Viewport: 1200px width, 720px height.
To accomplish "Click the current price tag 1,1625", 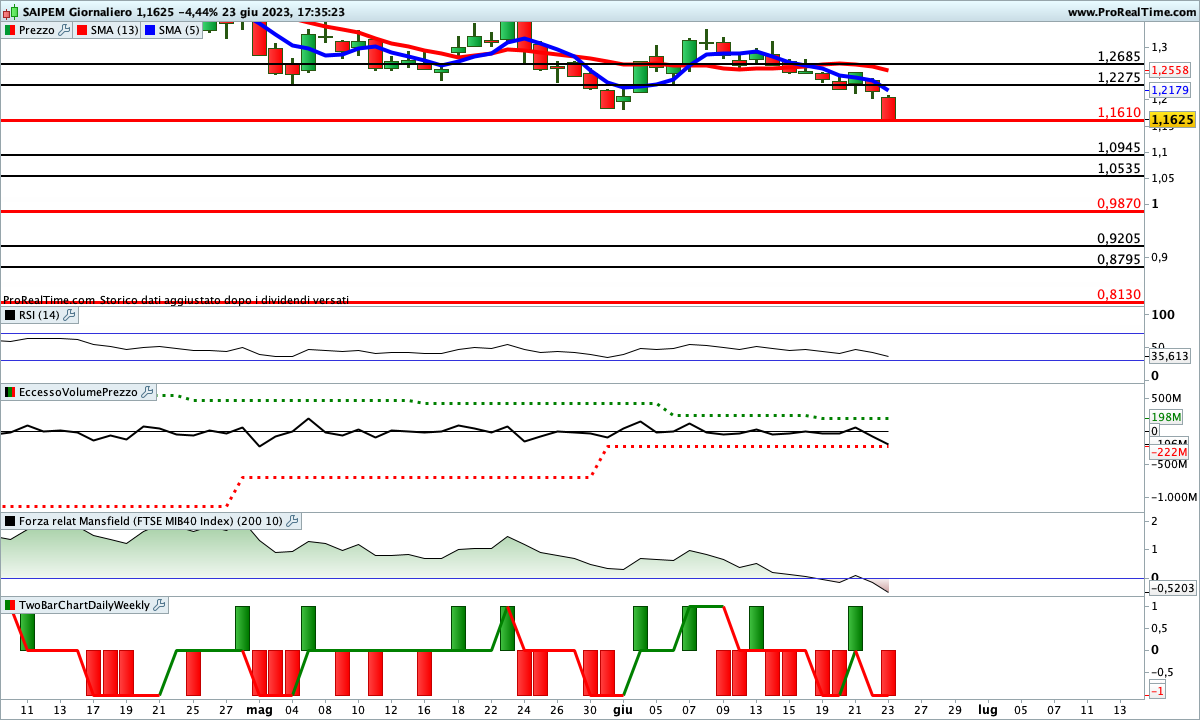I will pyautogui.click(x=1173, y=120).
